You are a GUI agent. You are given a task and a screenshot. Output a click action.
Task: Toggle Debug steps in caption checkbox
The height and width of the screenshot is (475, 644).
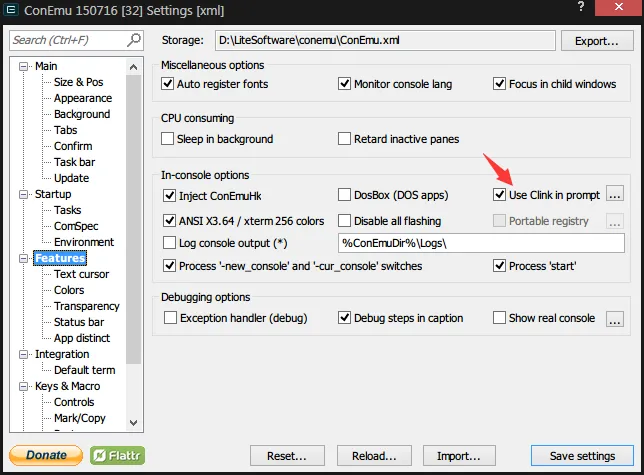[344, 318]
